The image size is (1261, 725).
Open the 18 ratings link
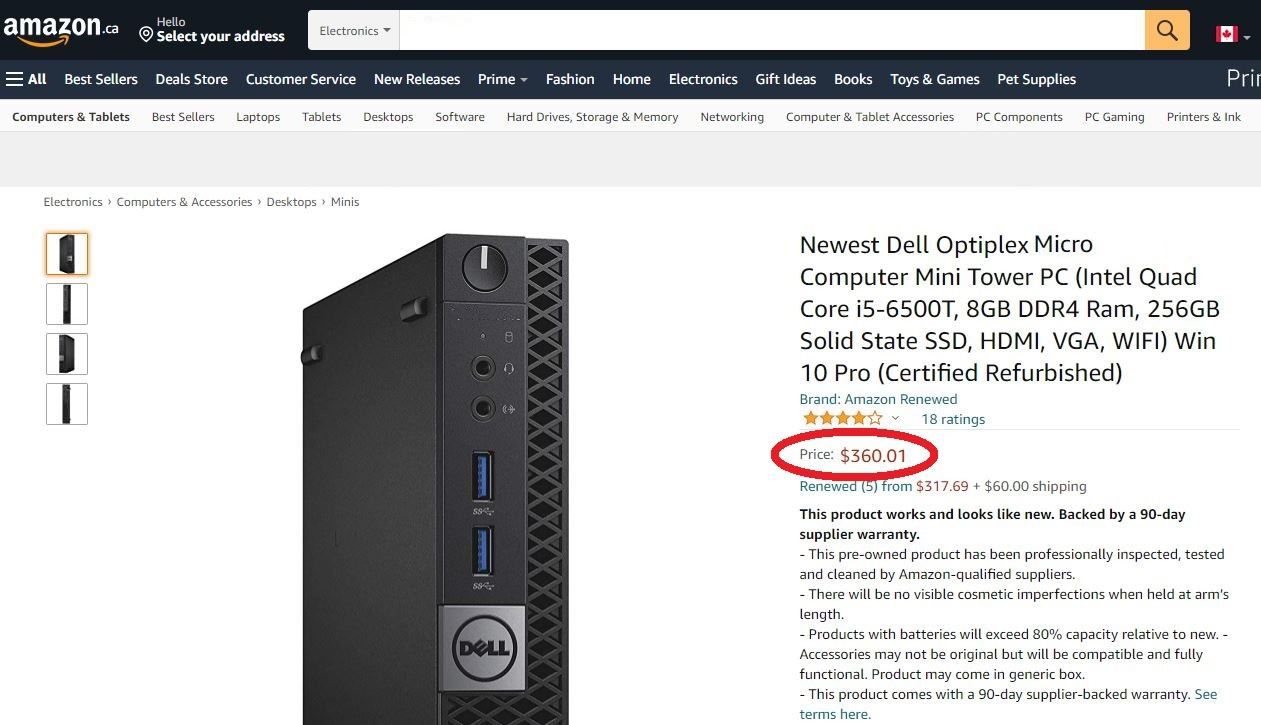tap(952, 419)
